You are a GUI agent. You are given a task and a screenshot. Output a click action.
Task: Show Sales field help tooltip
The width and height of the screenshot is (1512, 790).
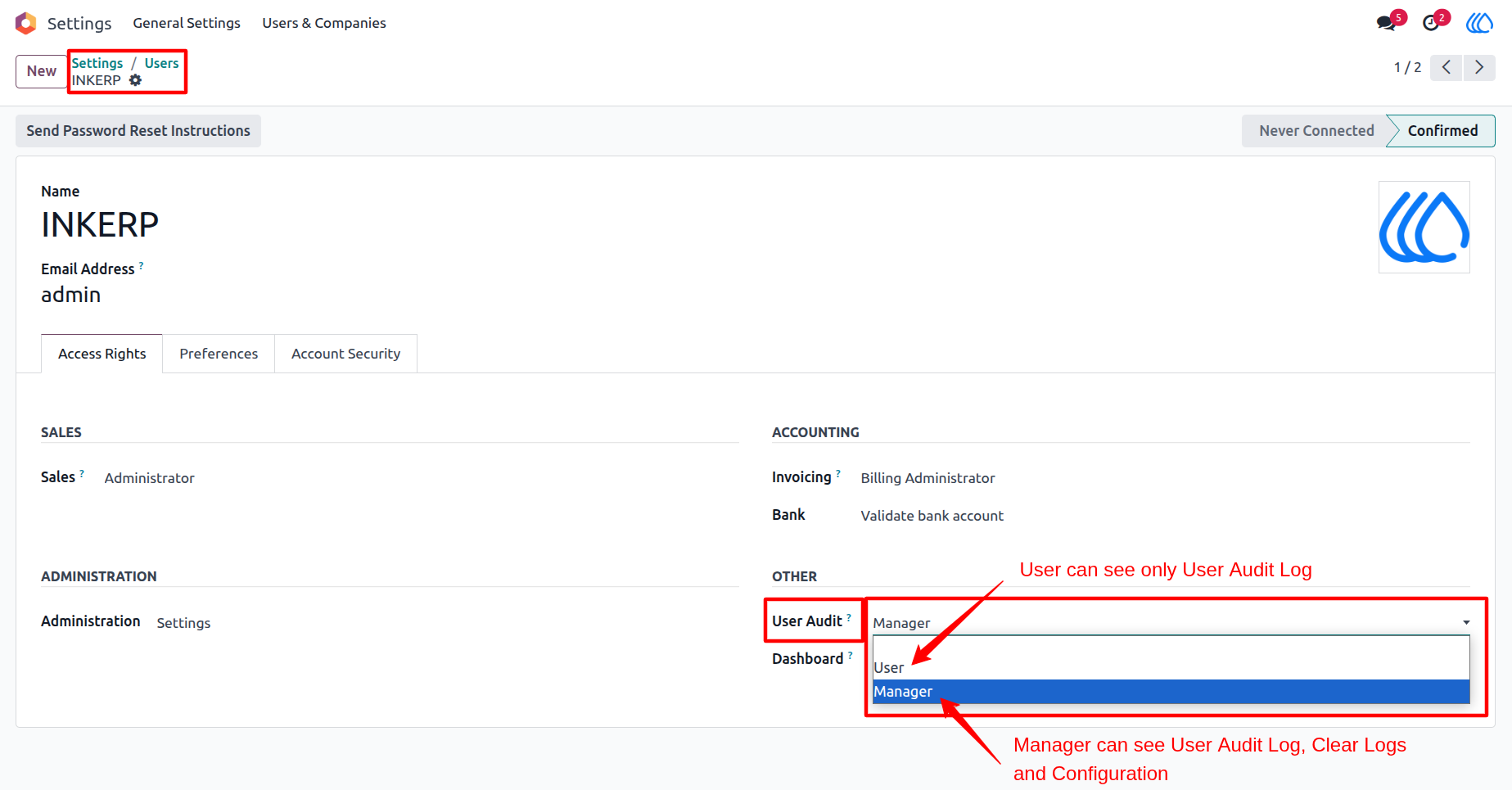click(82, 473)
